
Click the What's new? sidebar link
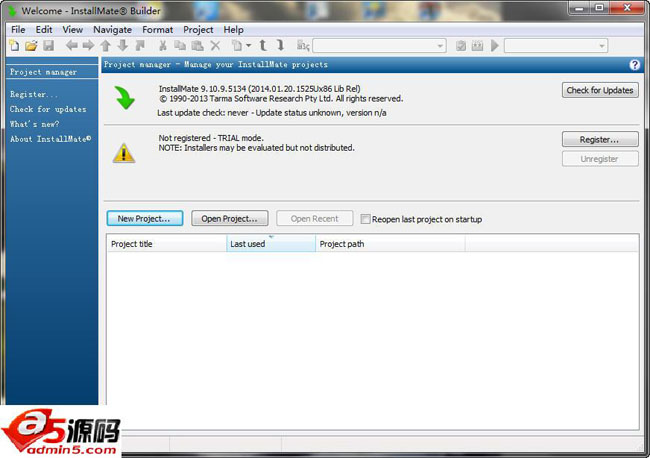point(35,124)
